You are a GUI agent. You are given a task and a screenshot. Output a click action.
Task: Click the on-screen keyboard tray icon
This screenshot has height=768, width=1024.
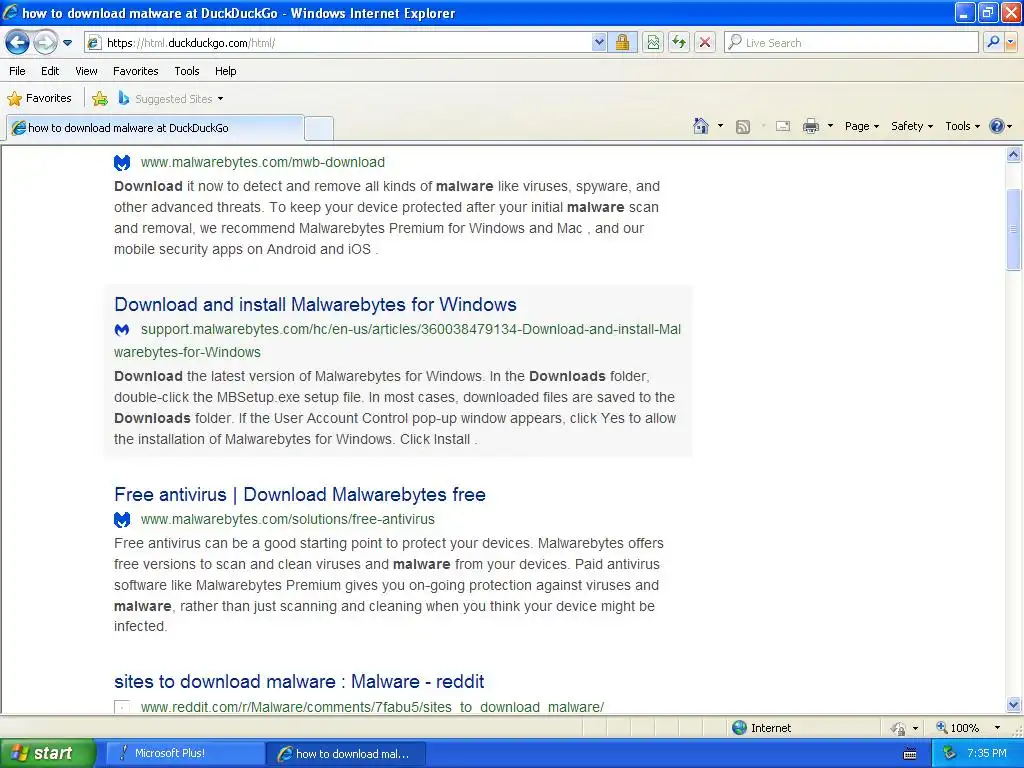pos(910,754)
